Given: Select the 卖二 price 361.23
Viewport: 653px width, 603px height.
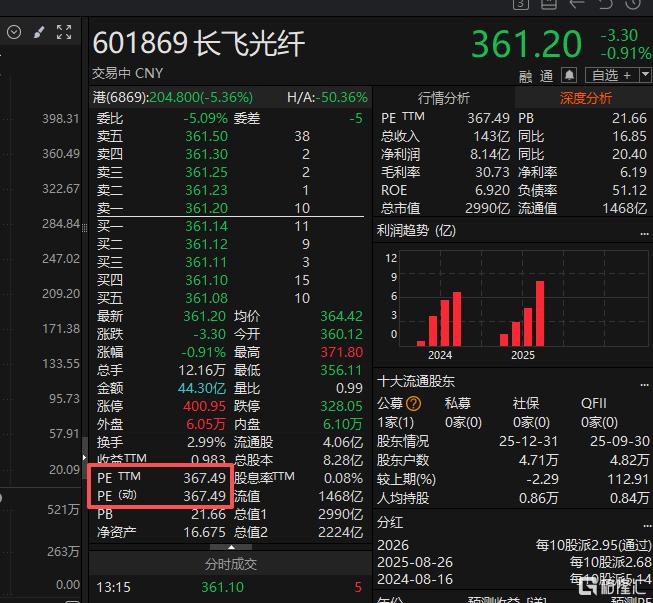Looking at the screenshot, I should pyautogui.click(x=207, y=190).
